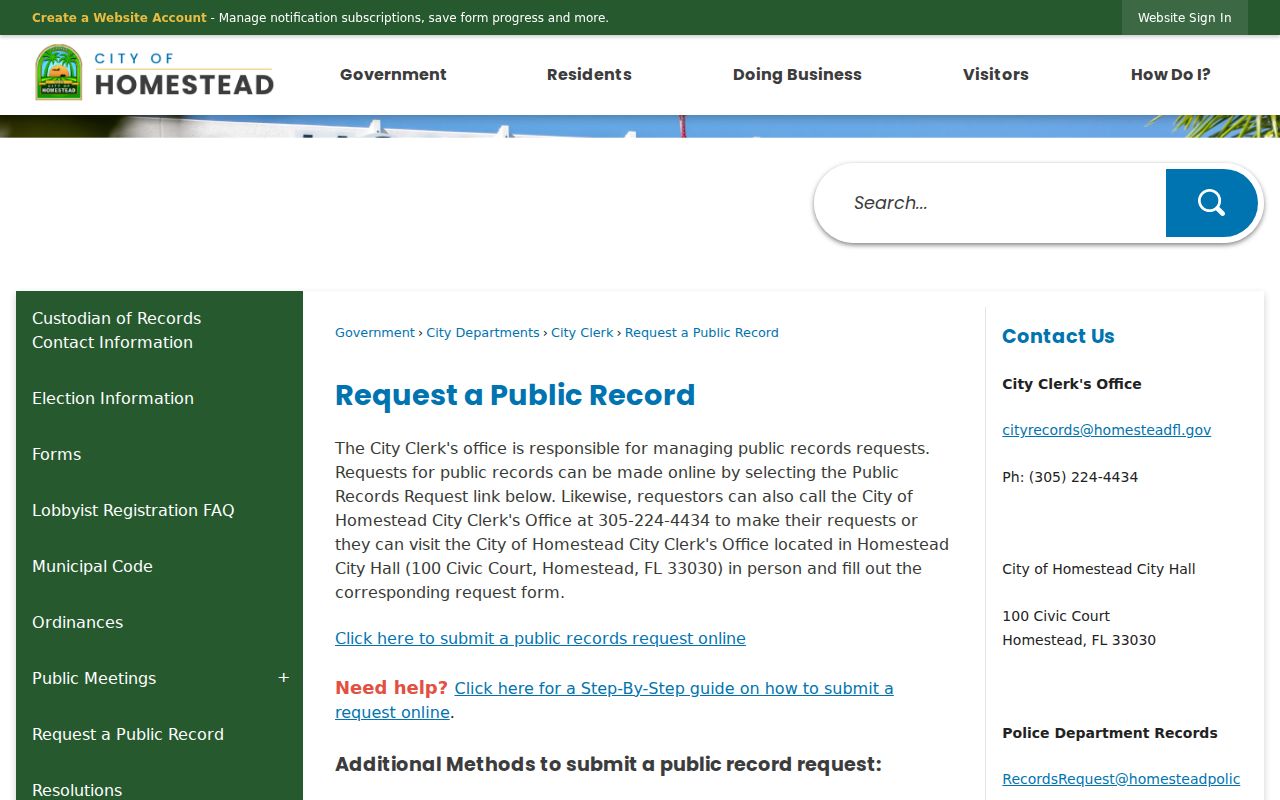Viewport: 1280px width, 800px height.
Task: Click Additional Methods to submit heading
Action: click(608, 765)
